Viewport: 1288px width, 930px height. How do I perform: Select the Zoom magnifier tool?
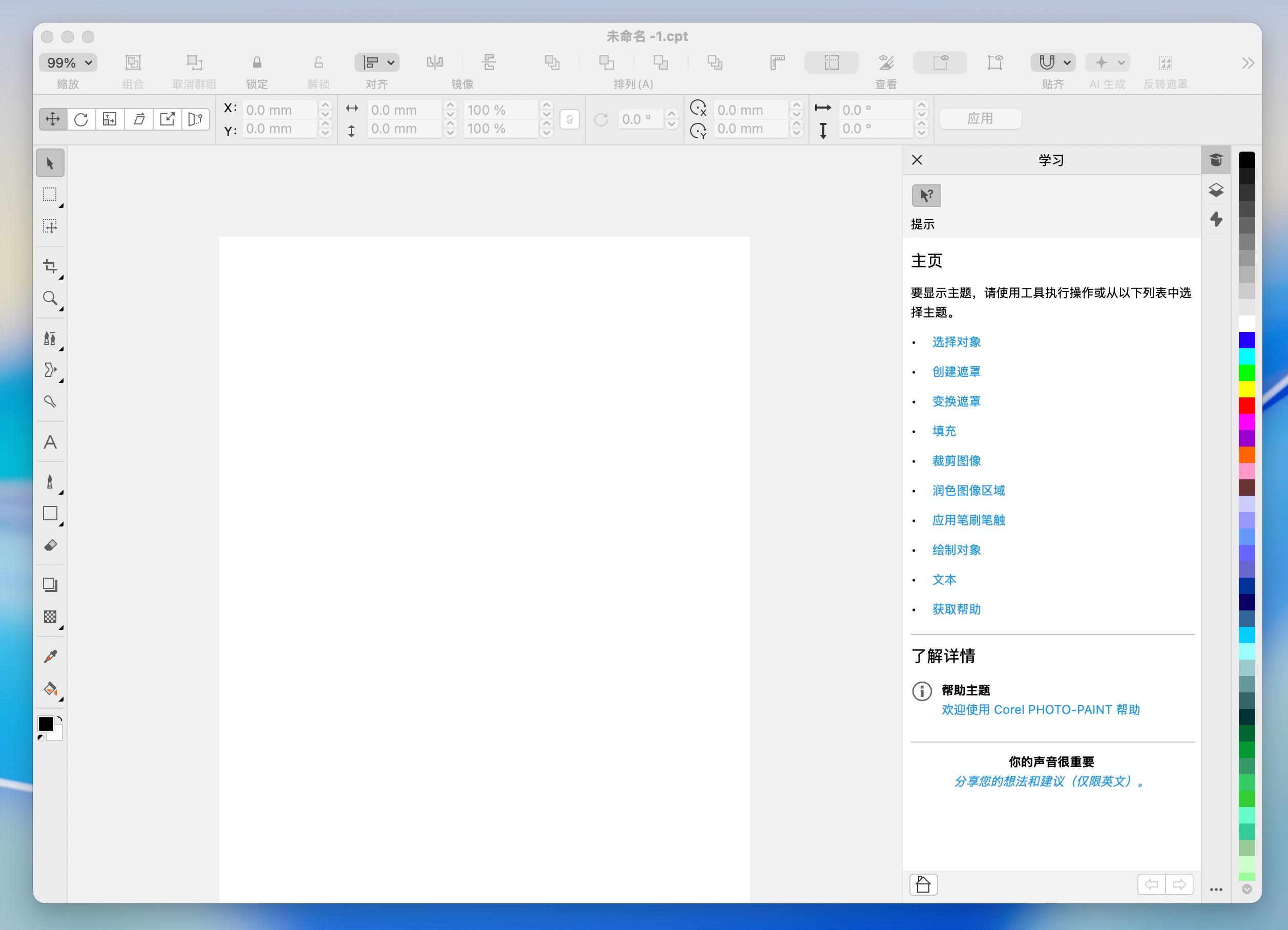point(50,298)
